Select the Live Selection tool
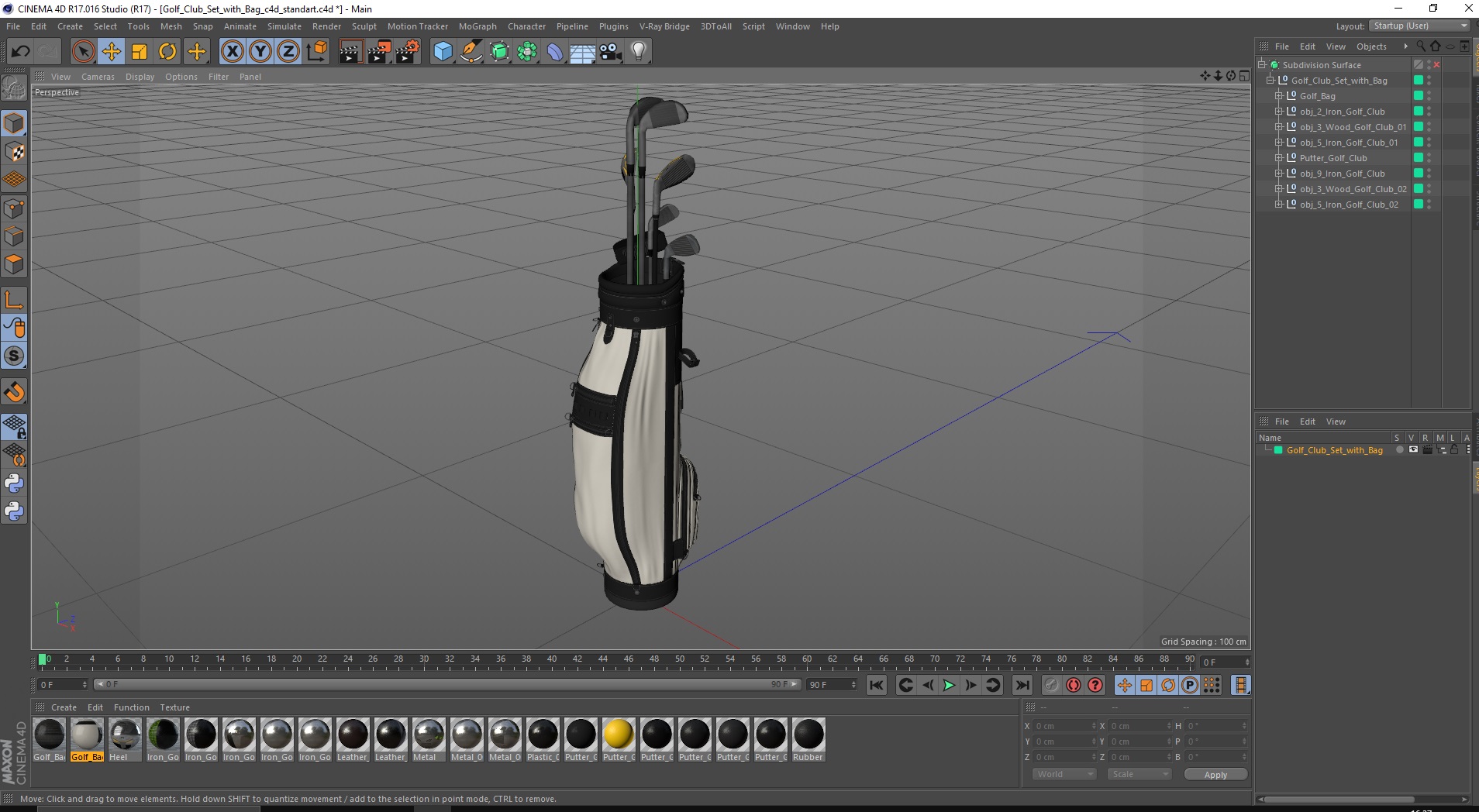The image size is (1479, 812). pyautogui.click(x=83, y=52)
